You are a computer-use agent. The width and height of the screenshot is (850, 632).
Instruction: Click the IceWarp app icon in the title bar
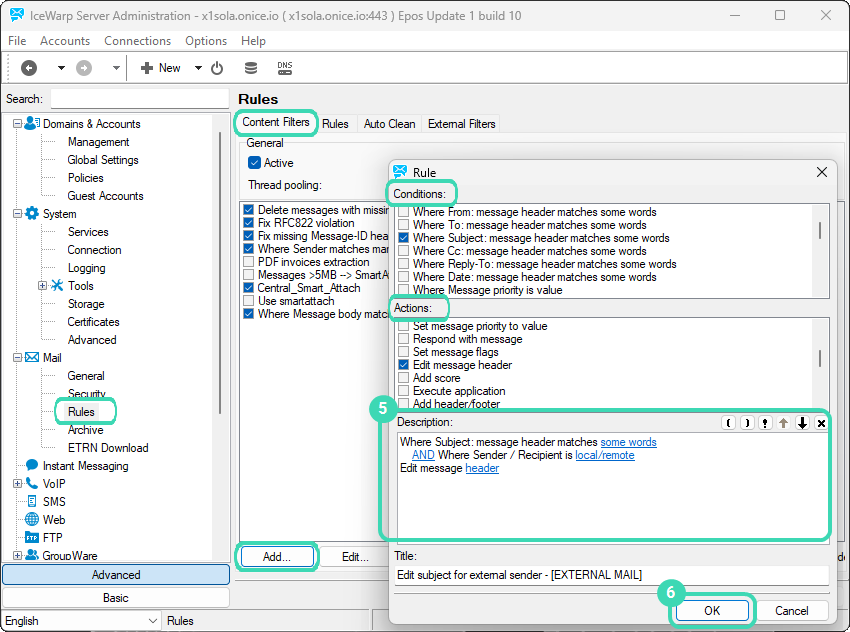(x=17, y=15)
